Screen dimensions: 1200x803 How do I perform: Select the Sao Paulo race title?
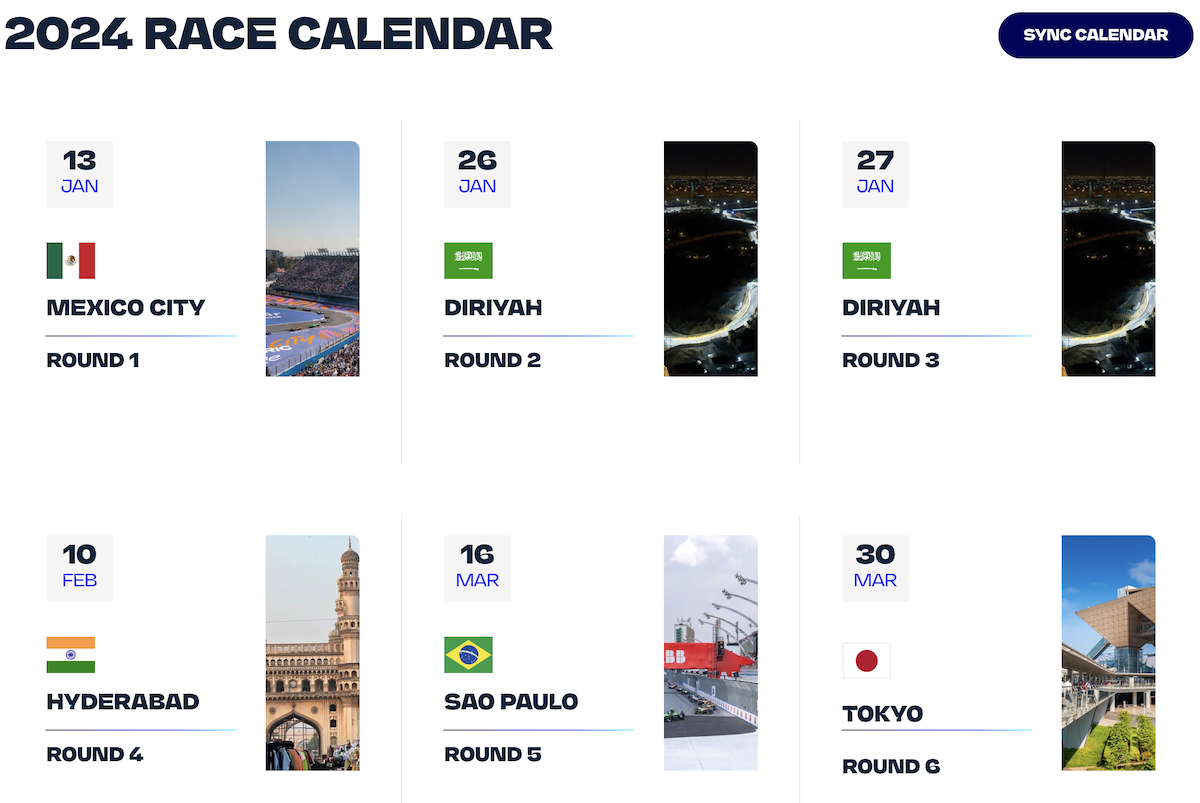point(511,702)
